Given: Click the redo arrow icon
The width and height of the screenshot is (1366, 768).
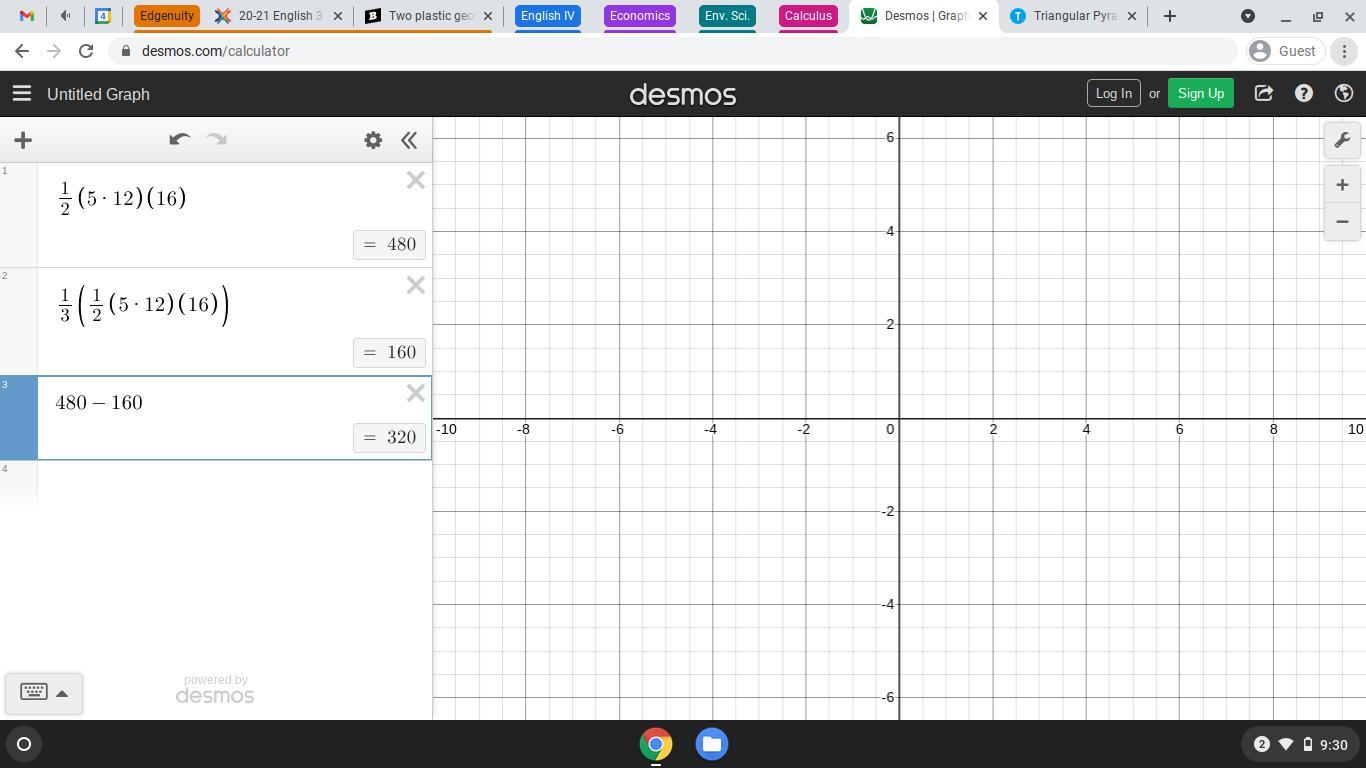Looking at the screenshot, I should [x=217, y=140].
